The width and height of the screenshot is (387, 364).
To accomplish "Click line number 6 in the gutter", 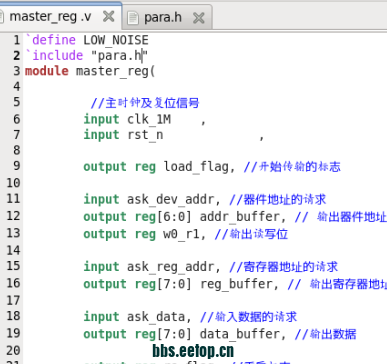I will click(x=17, y=119).
